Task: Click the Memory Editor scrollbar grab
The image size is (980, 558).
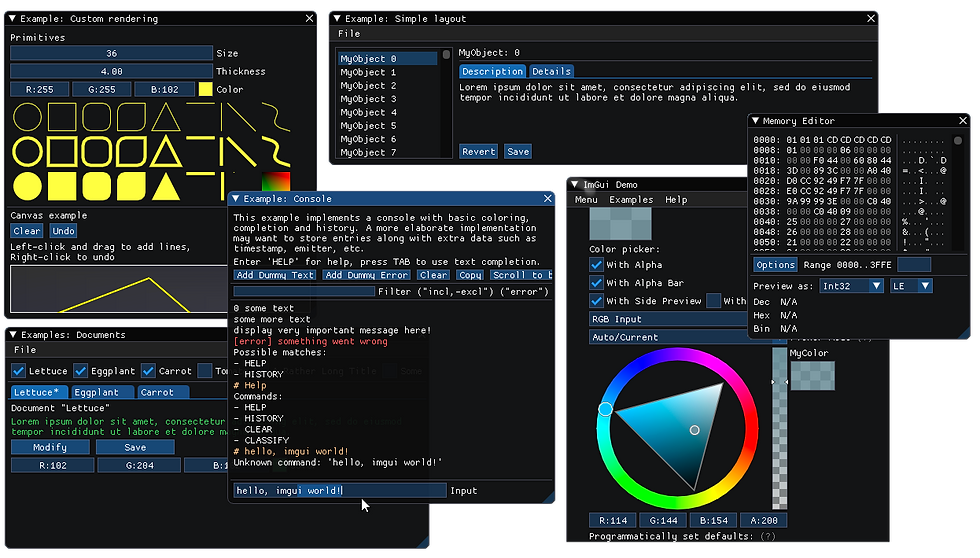Action: click(x=958, y=141)
